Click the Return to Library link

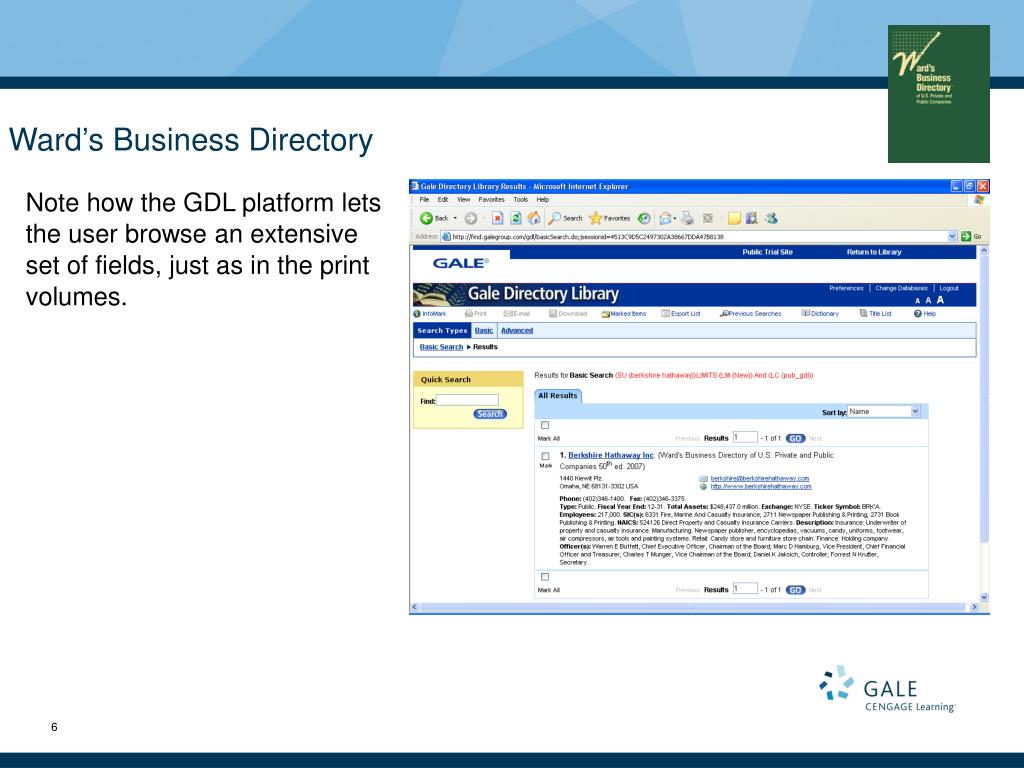click(874, 252)
